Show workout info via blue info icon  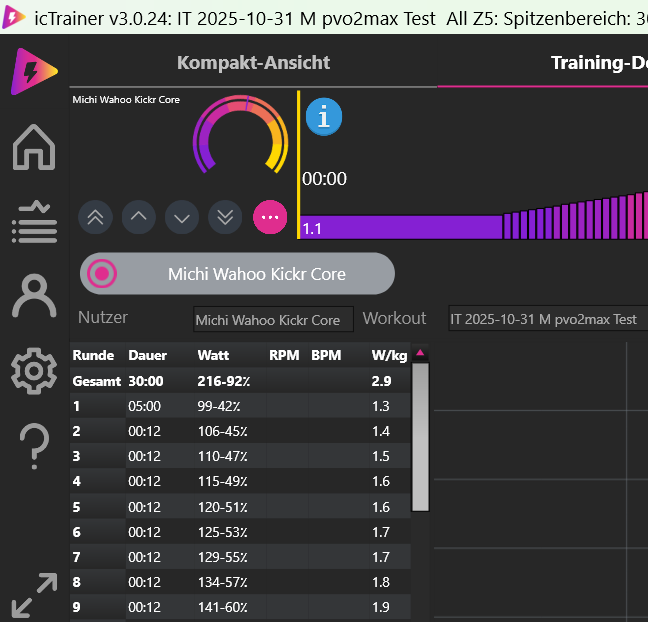click(x=323, y=117)
